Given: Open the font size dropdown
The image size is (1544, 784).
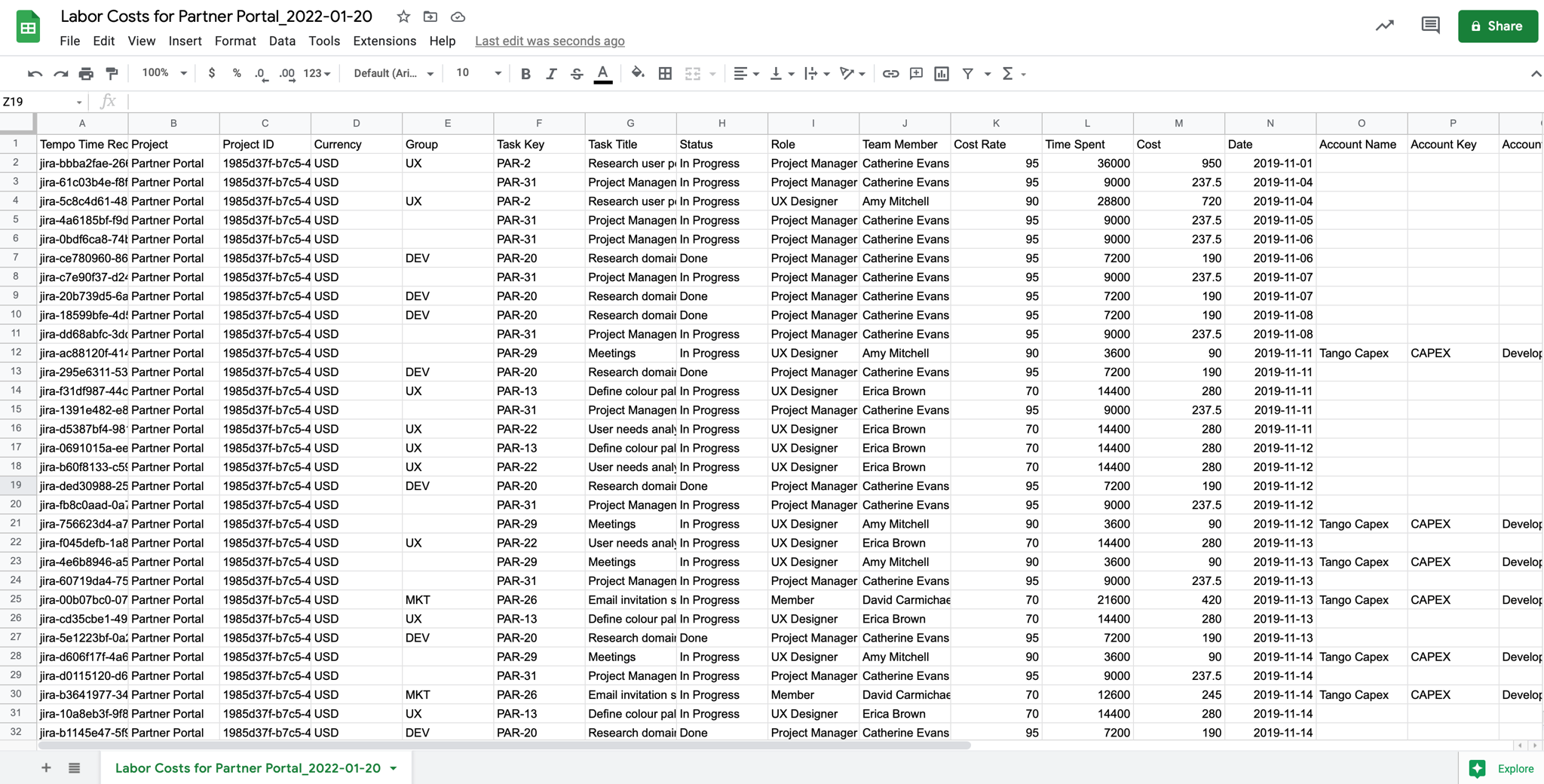Looking at the screenshot, I should [475, 73].
